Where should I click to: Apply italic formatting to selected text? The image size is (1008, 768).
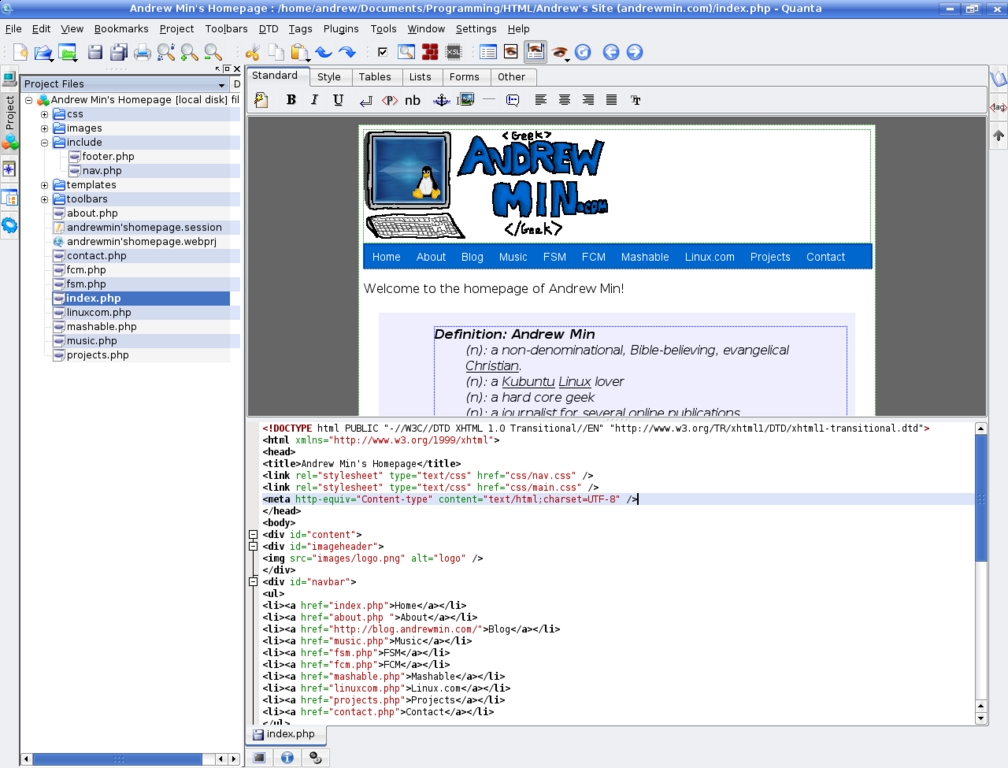[x=314, y=99]
